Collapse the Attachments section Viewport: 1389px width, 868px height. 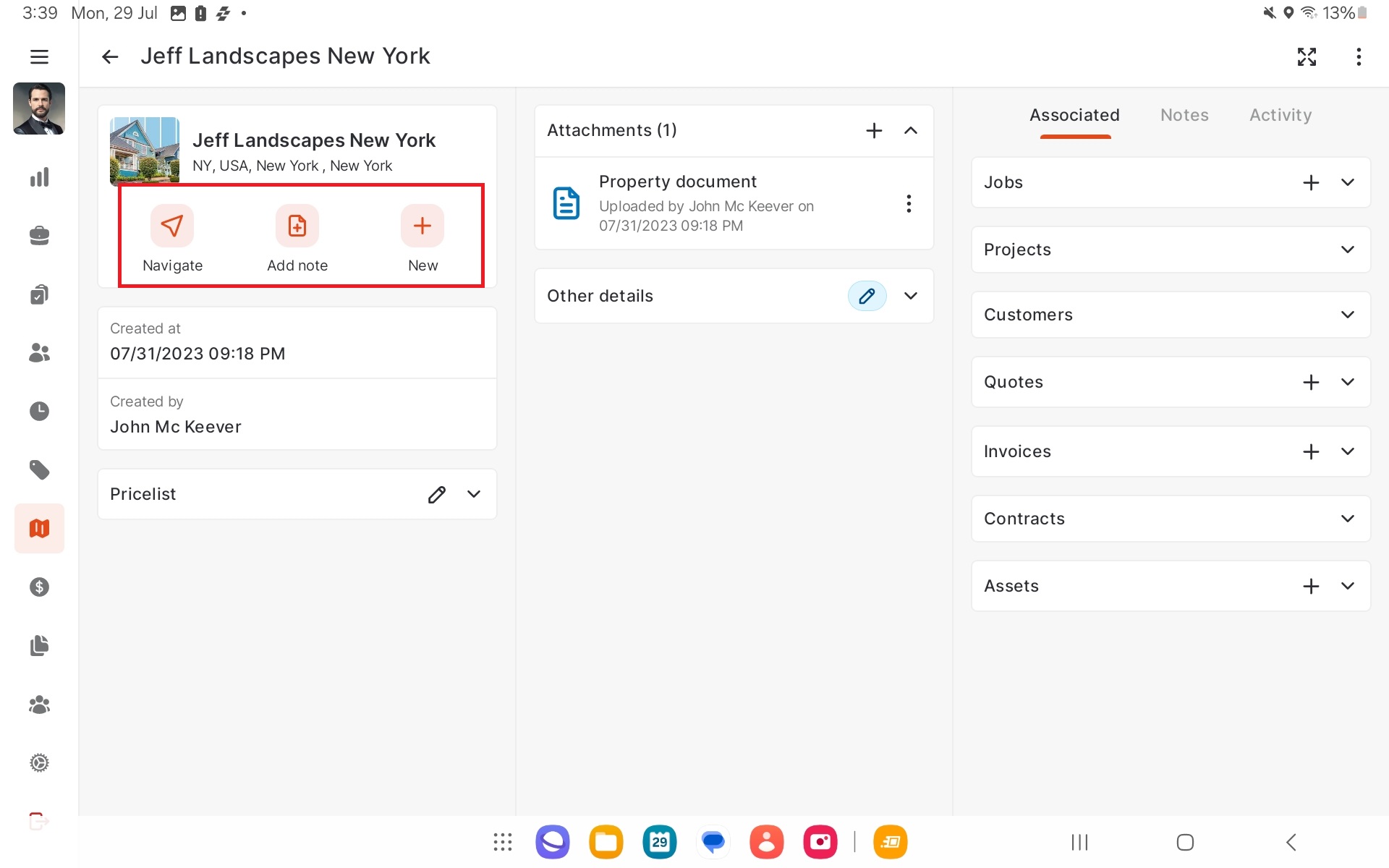[x=911, y=130]
